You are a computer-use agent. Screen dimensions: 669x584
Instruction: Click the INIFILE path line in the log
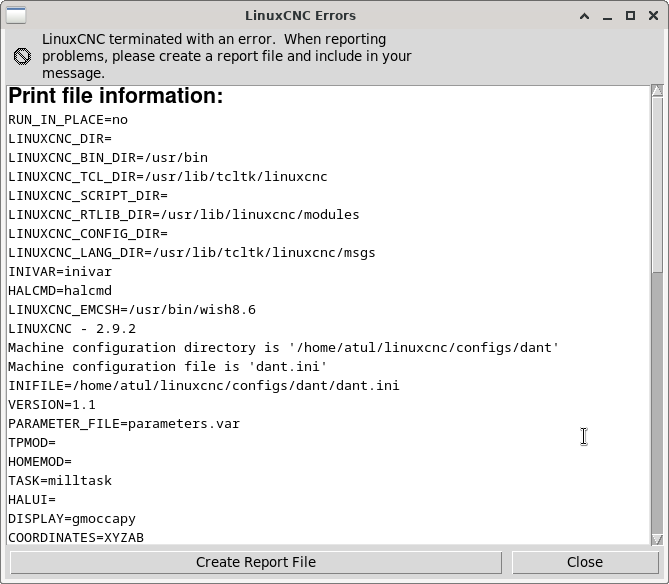[x=204, y=386]
